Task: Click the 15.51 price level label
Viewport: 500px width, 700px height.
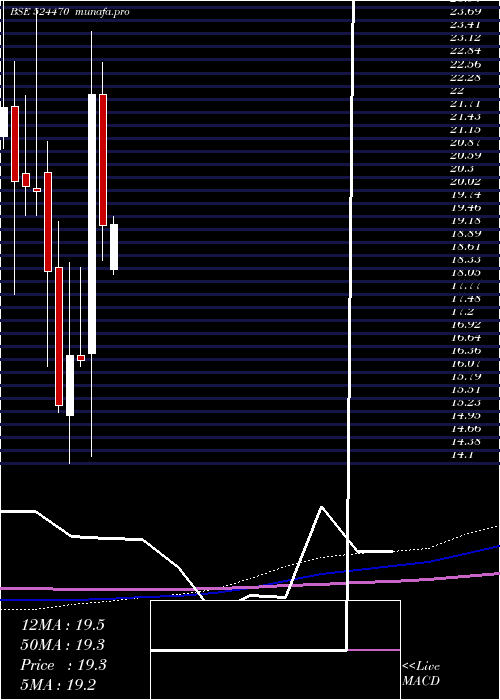Action: click(x=465, y=390)
